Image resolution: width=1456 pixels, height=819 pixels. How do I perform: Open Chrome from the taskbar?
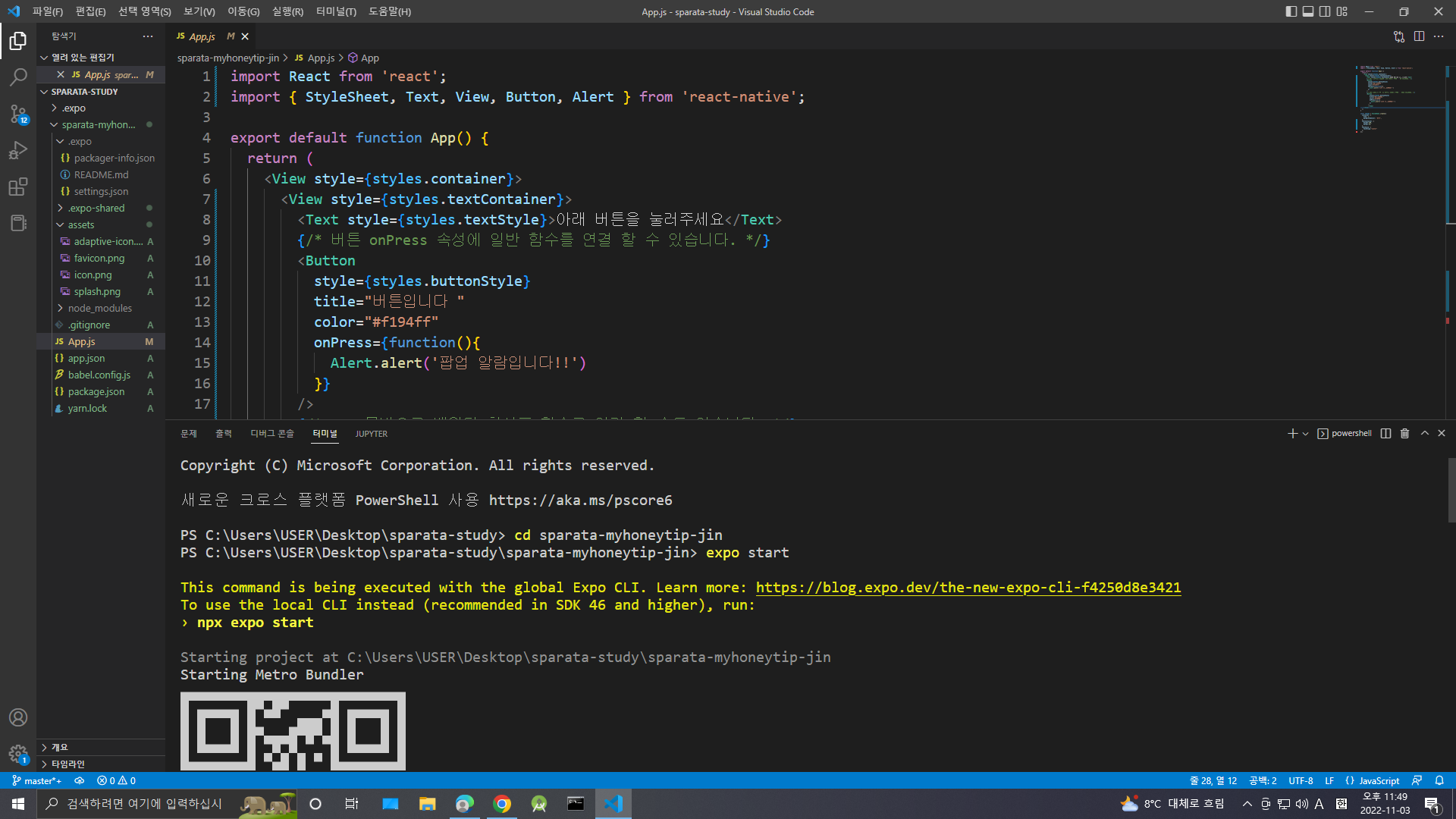[502, 804]
